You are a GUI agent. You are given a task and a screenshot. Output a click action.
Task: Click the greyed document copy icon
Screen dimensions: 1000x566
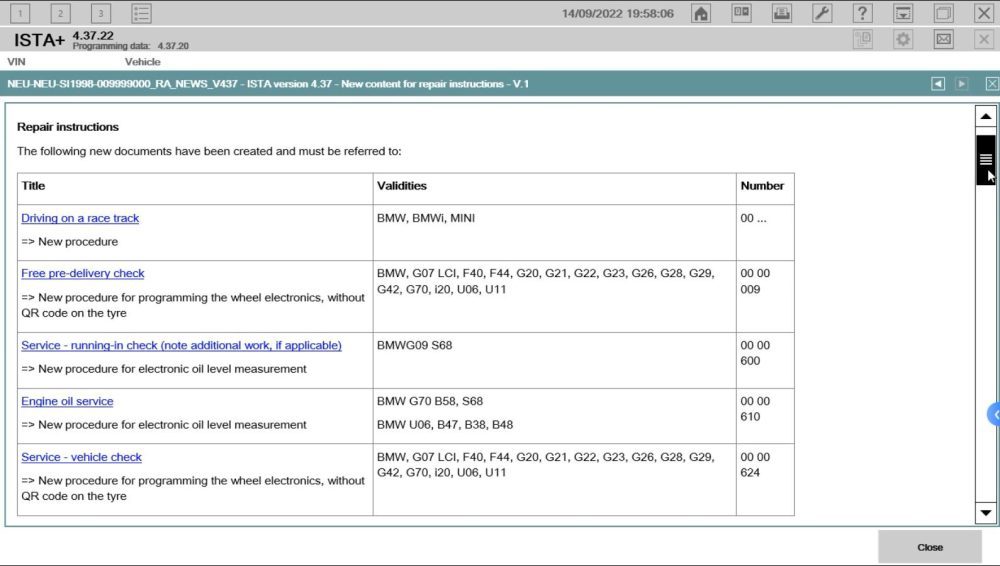862,39
